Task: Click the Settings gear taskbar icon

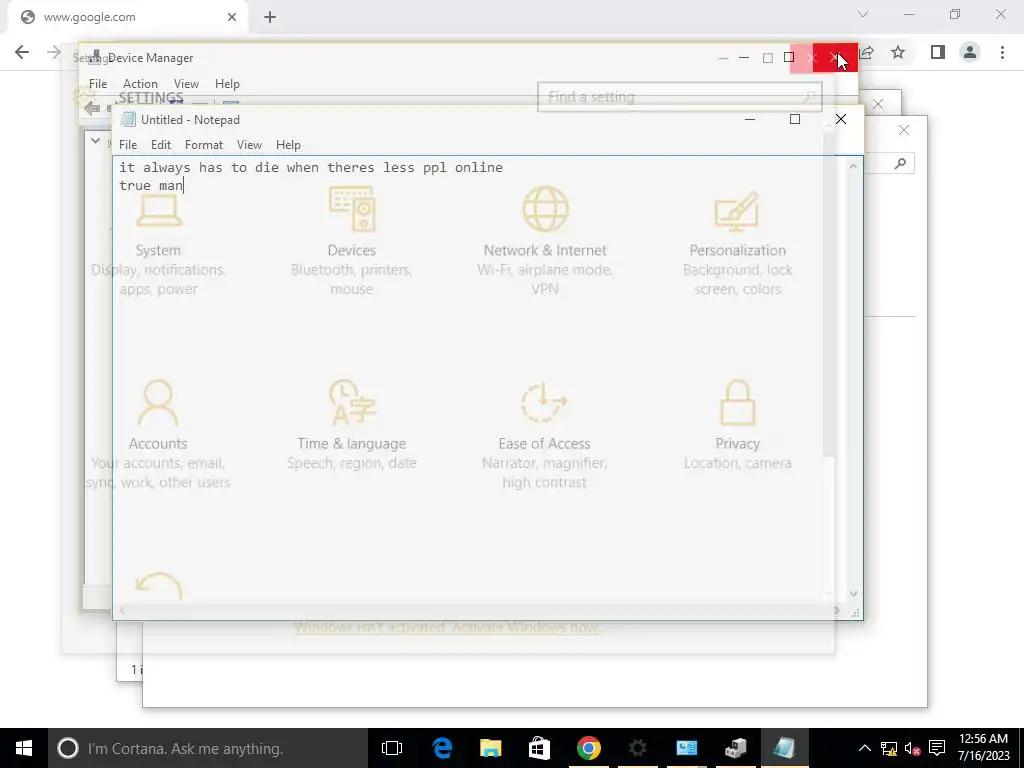Action: tap(637, 748)
